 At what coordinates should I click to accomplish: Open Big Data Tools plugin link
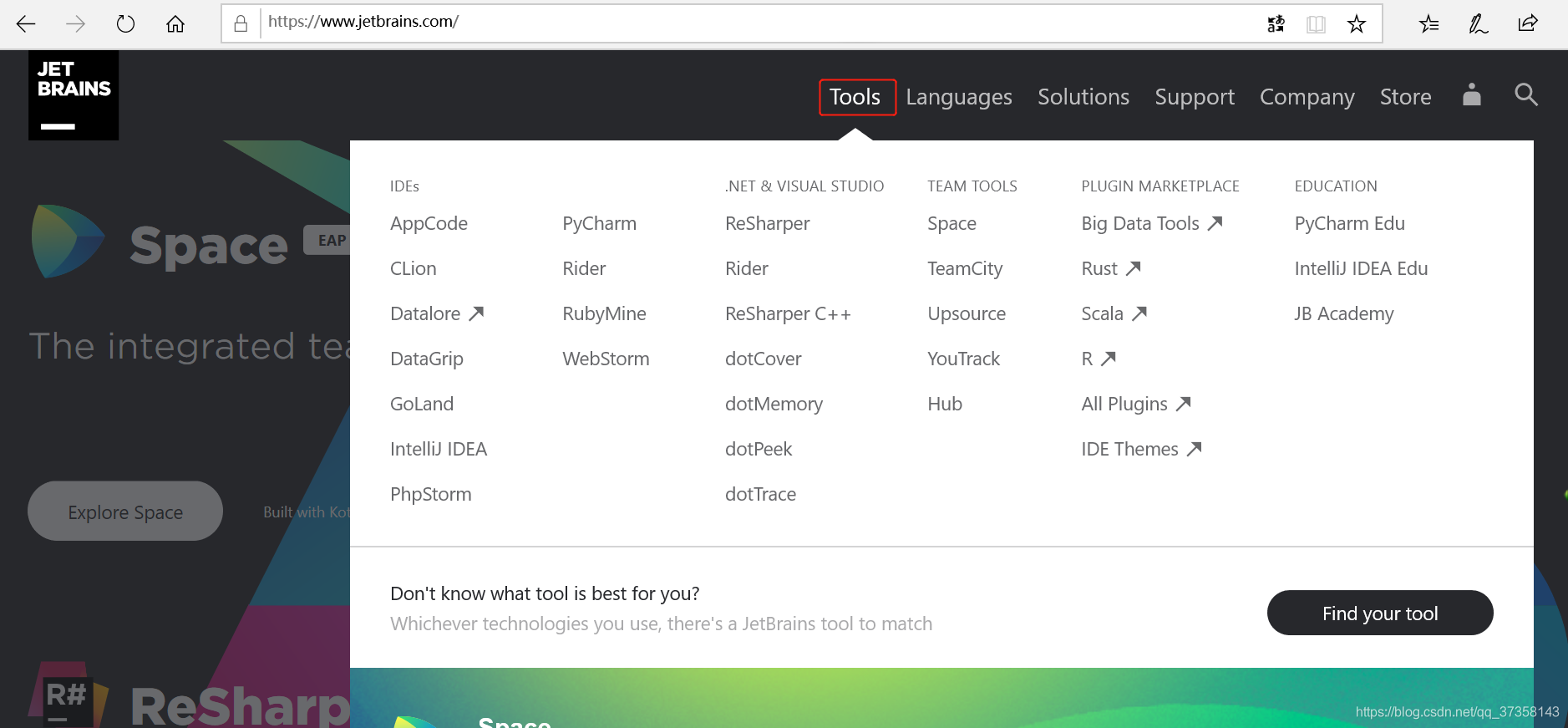pyautogui.click(x=1152, y=223)
